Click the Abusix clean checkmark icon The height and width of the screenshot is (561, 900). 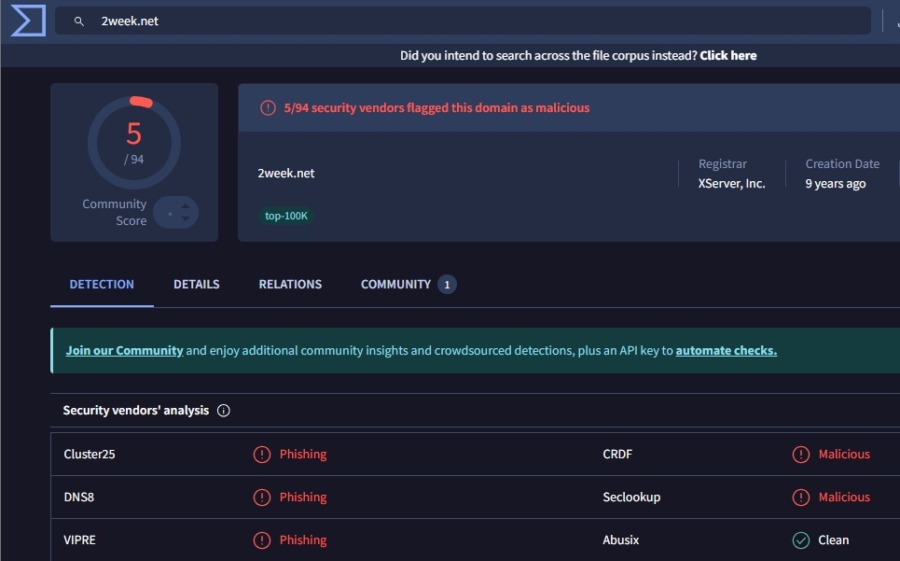(801, 540)
